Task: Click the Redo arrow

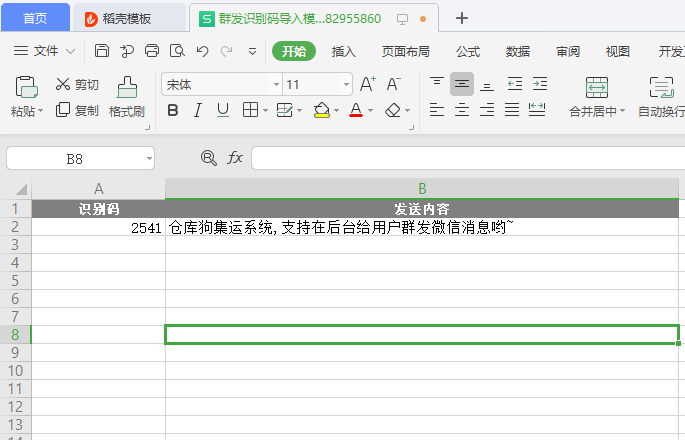Action: click(226, 51)
